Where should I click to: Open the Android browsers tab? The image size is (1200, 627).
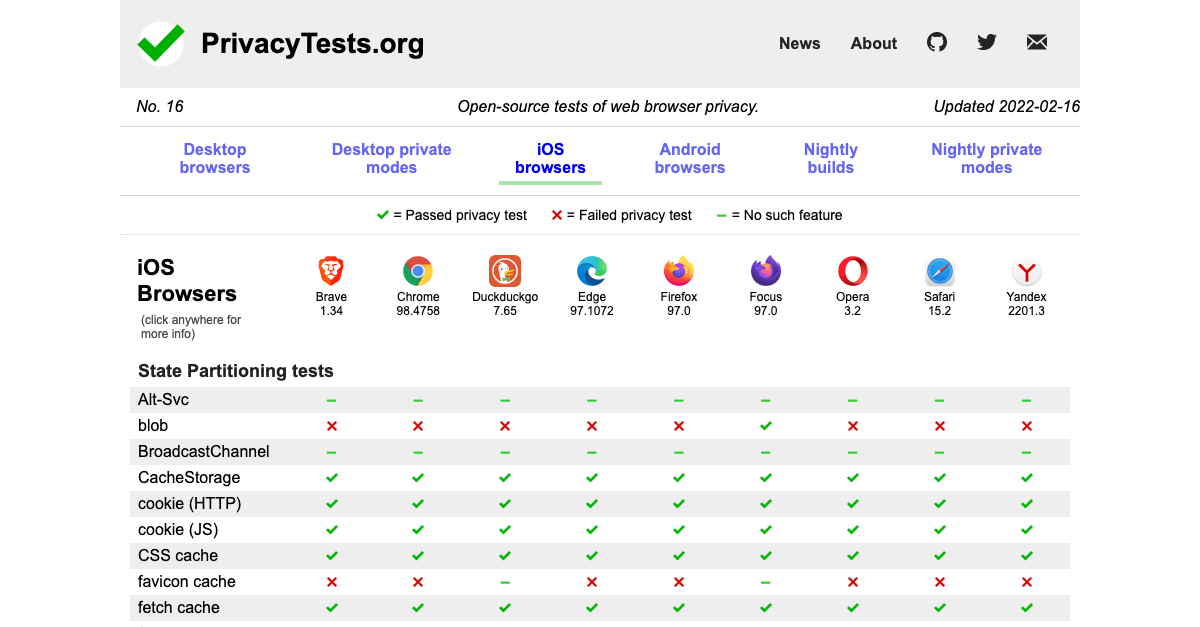coord(690,158)
